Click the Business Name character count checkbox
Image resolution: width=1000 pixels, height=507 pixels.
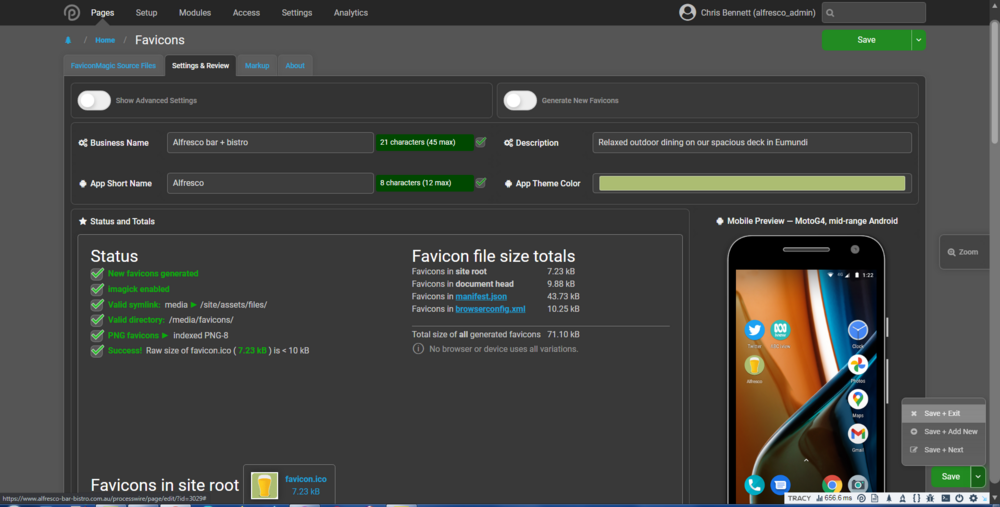(x=481, y=142)
